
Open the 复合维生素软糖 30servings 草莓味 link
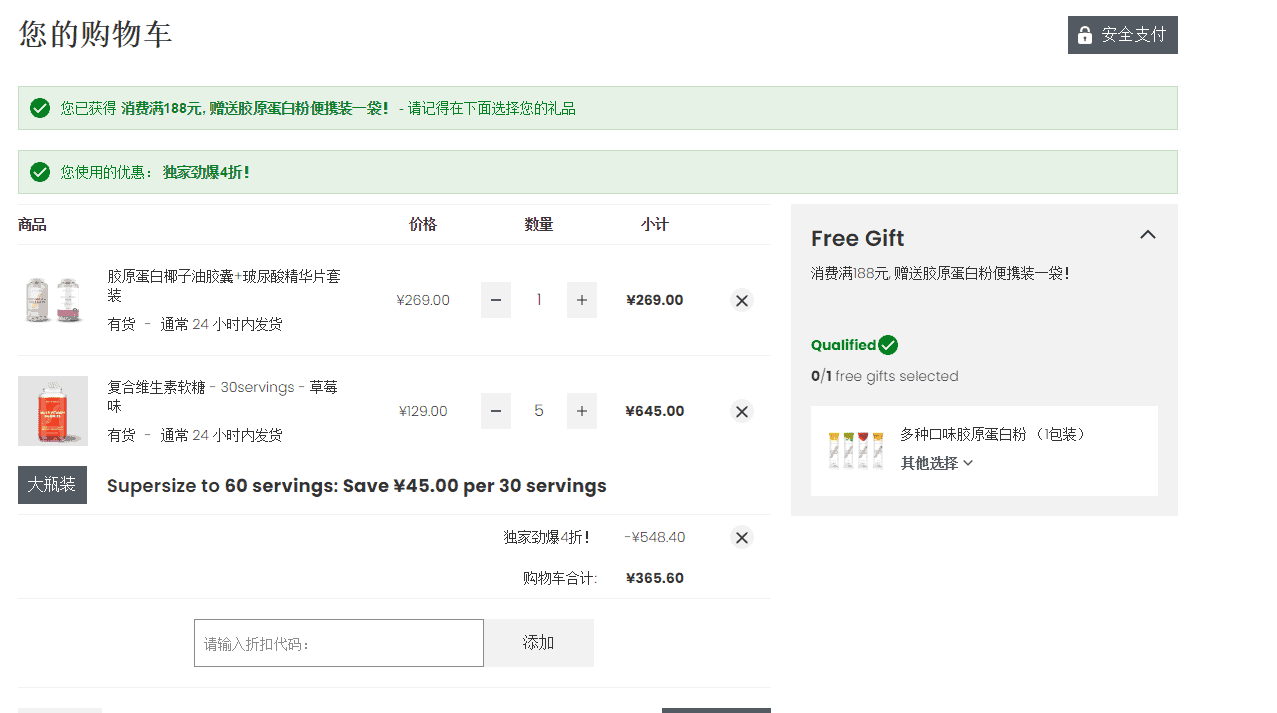[222, 396]
